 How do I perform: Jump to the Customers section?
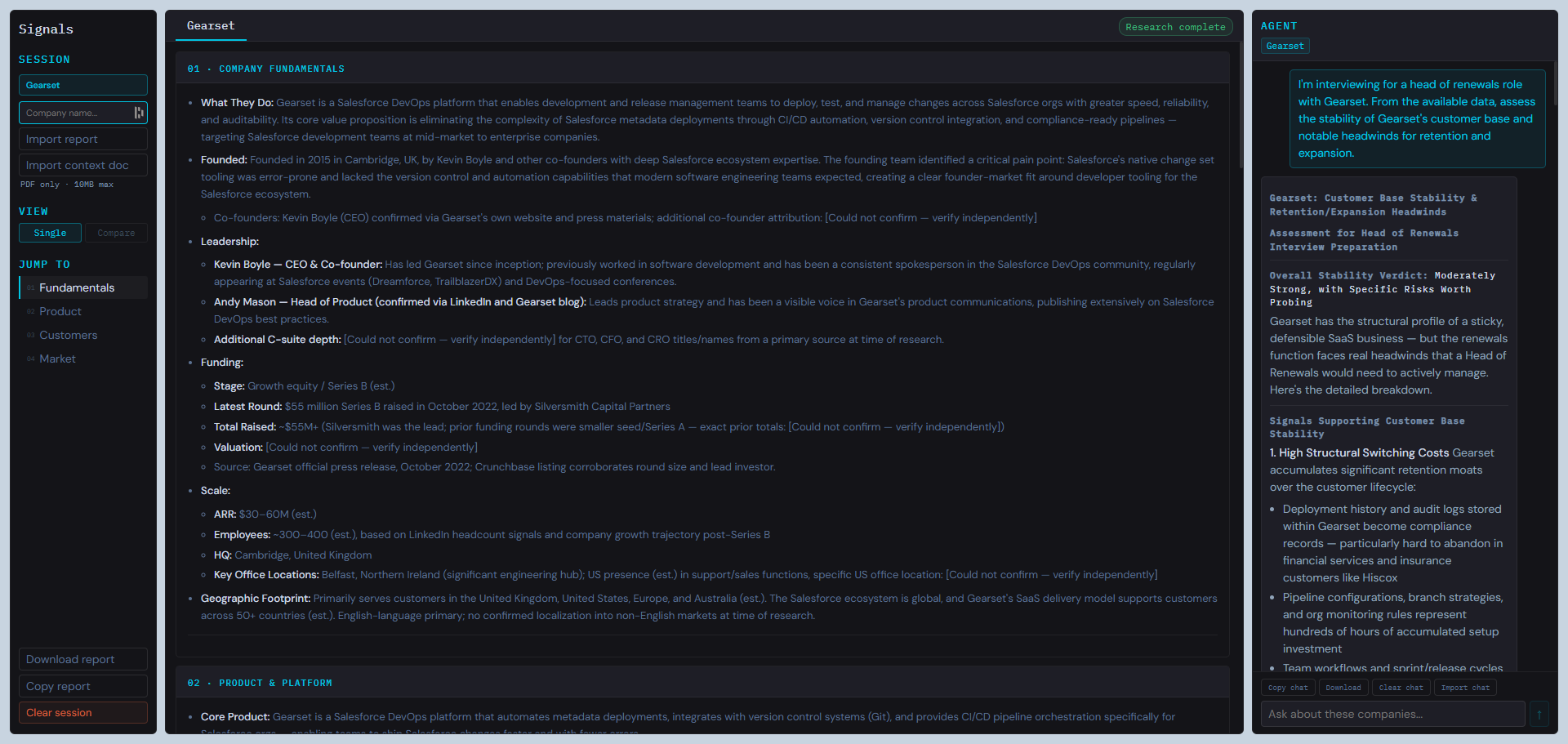pyautogui.click(x=83, y=335)
